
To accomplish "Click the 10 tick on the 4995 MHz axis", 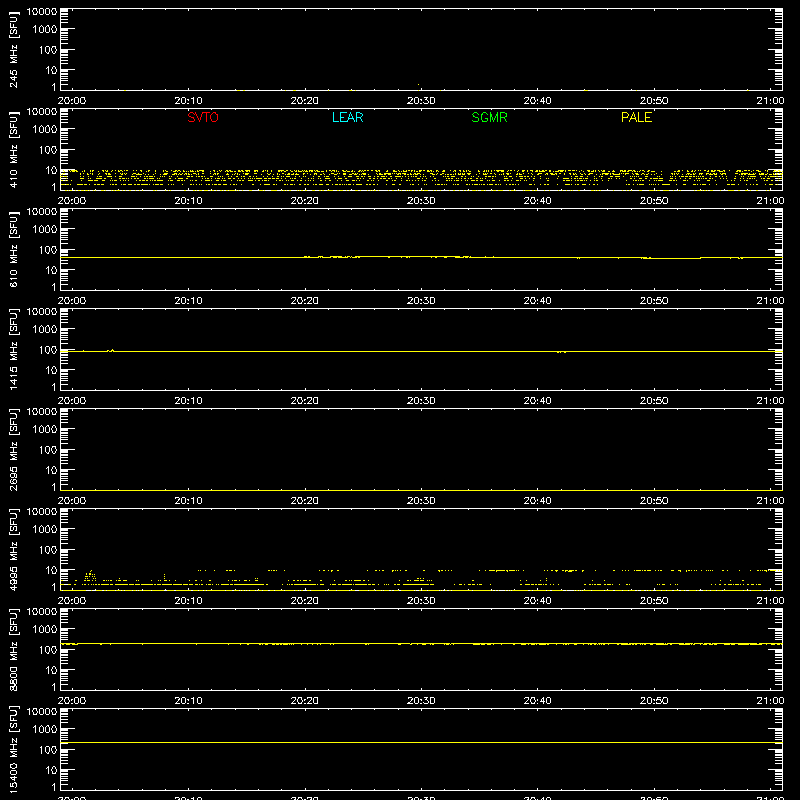I will (x=51, y=570).
